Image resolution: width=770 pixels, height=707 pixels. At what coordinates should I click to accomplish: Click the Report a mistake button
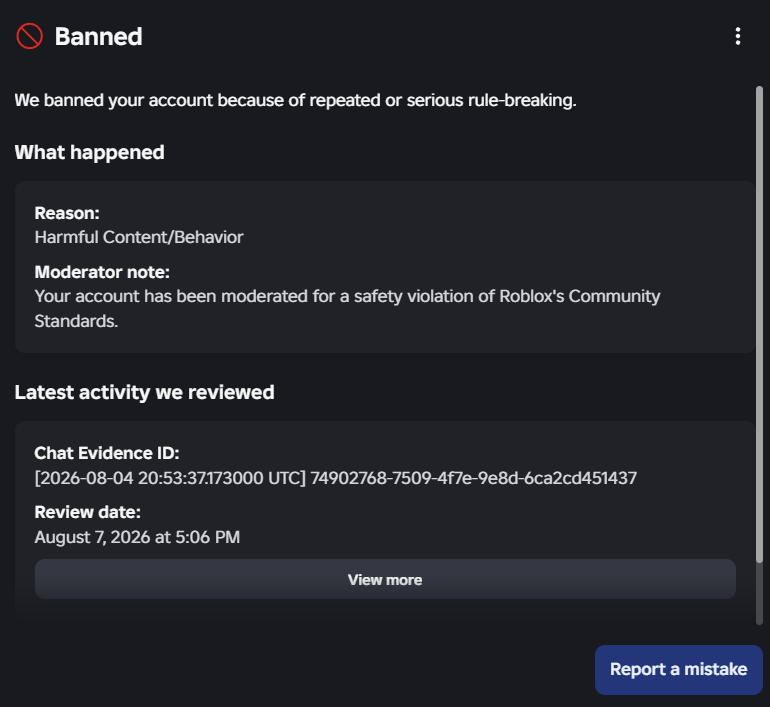tap(679, 669)
